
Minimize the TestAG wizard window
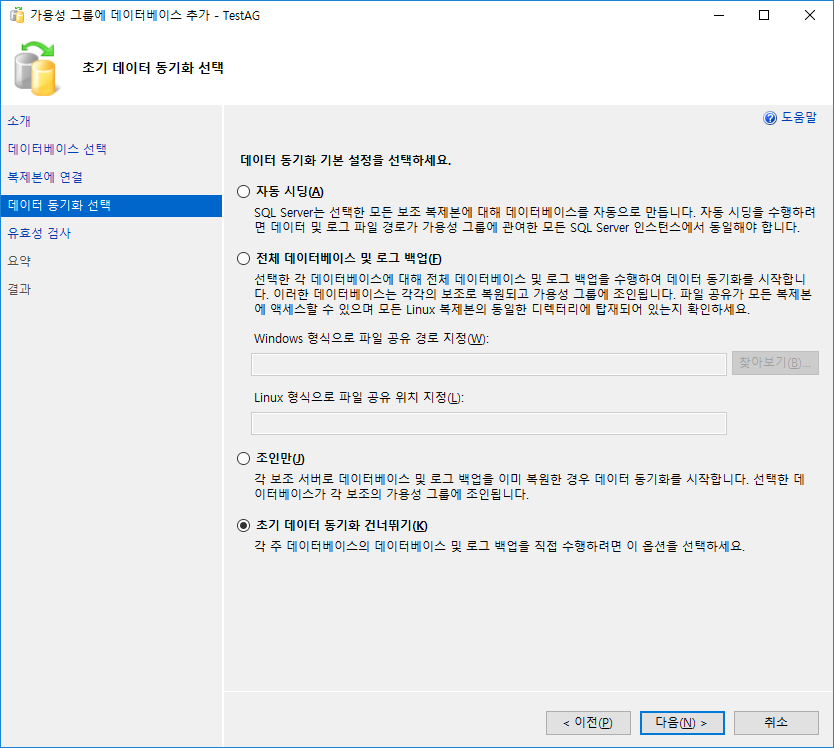[x=719, y=15]
